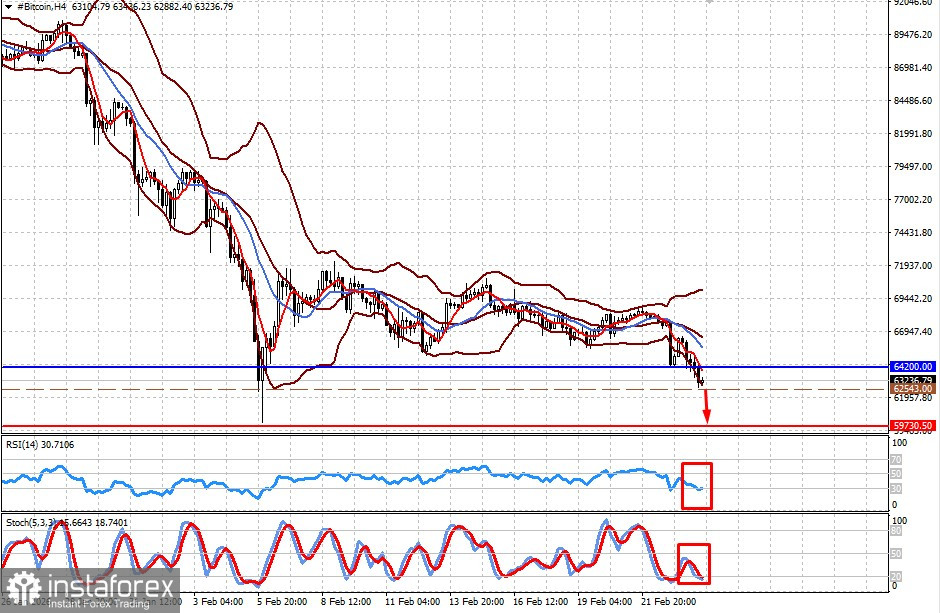940x613 pixels.
Task: Click the 21 Feb 20:00 time label
Action: [x=667, y=601]
